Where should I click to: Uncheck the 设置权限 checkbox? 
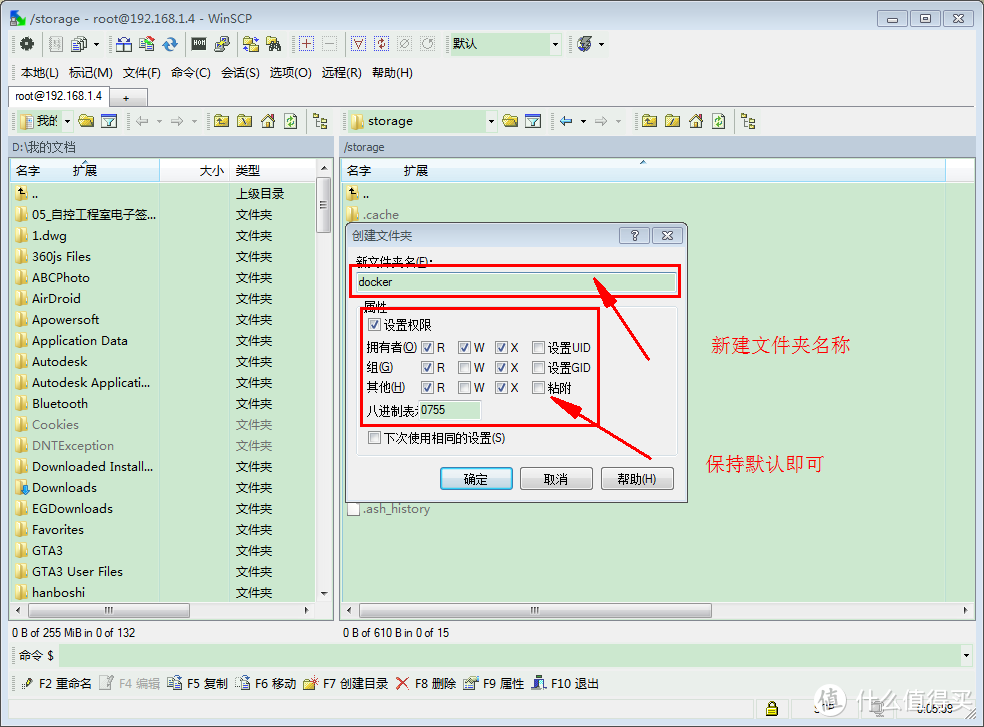[x=375, y=325]
